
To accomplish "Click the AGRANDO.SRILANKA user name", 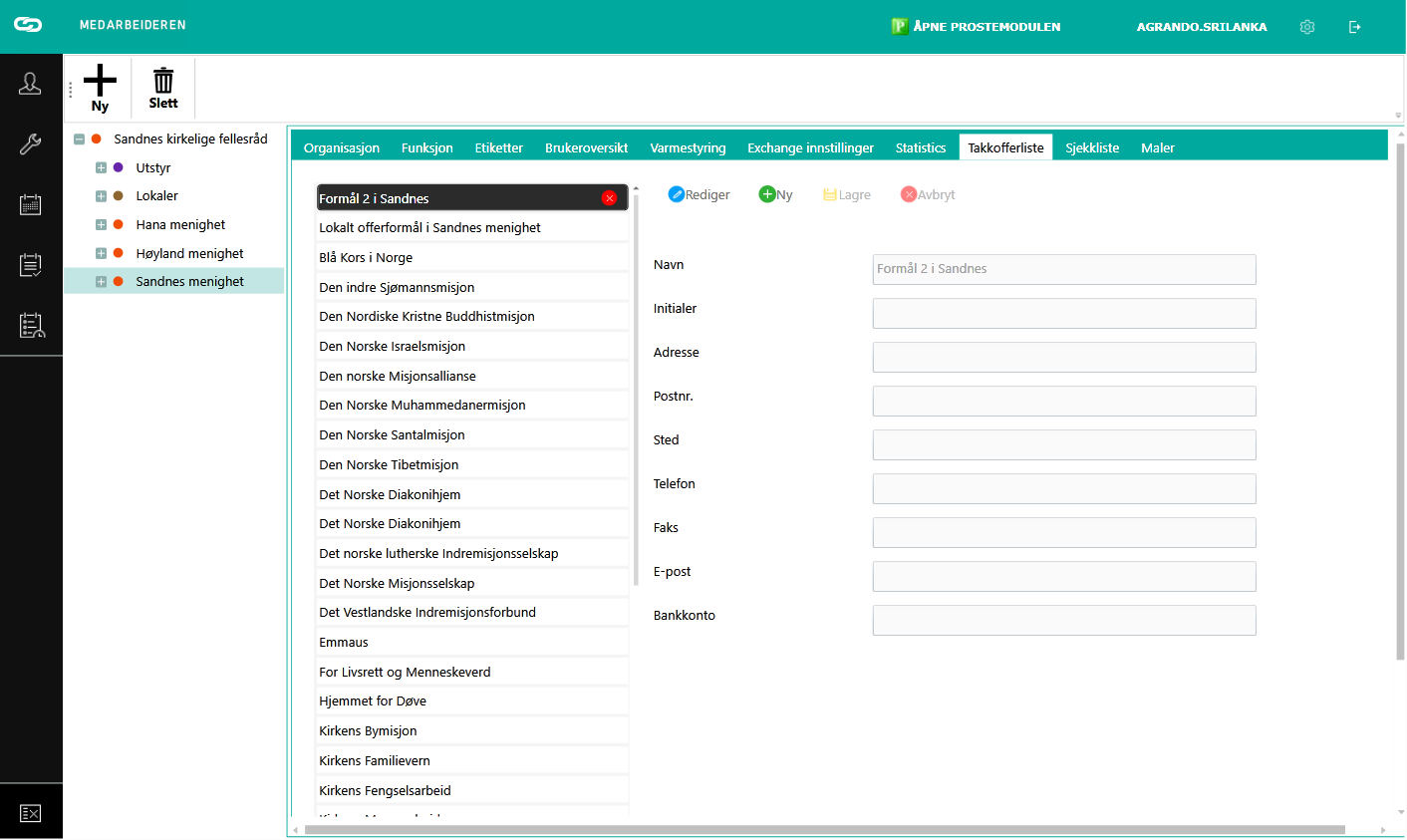I will click(1202, 27).
